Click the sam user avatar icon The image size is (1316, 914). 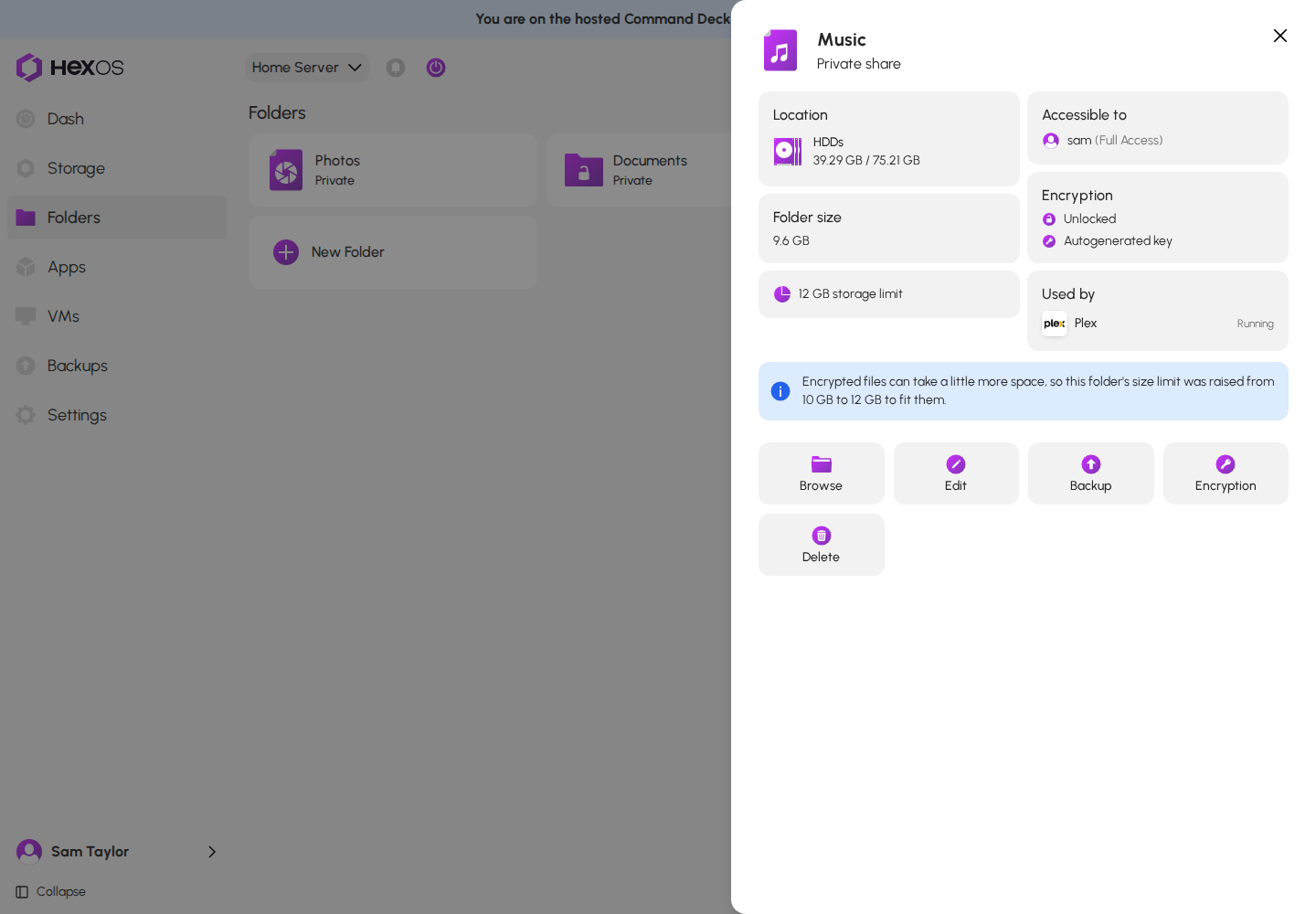1051,141
